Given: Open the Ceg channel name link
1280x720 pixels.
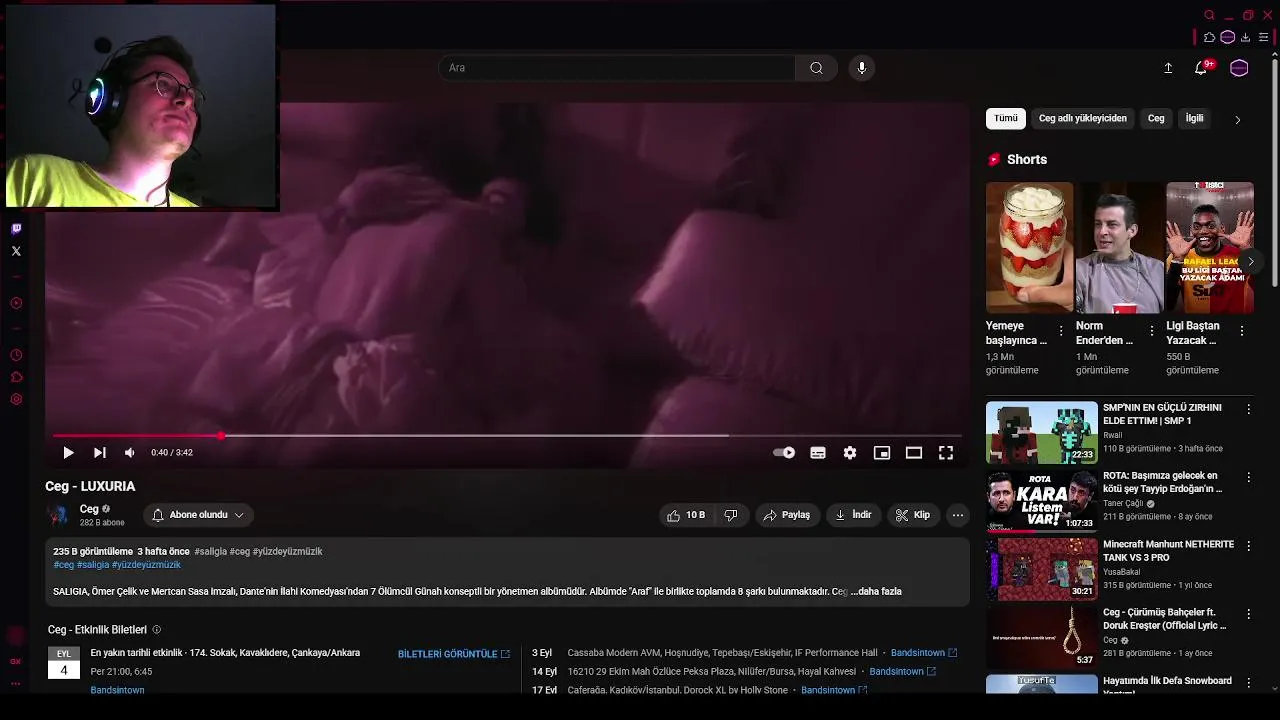Looking at the screenshot, I should coord(89,509).
